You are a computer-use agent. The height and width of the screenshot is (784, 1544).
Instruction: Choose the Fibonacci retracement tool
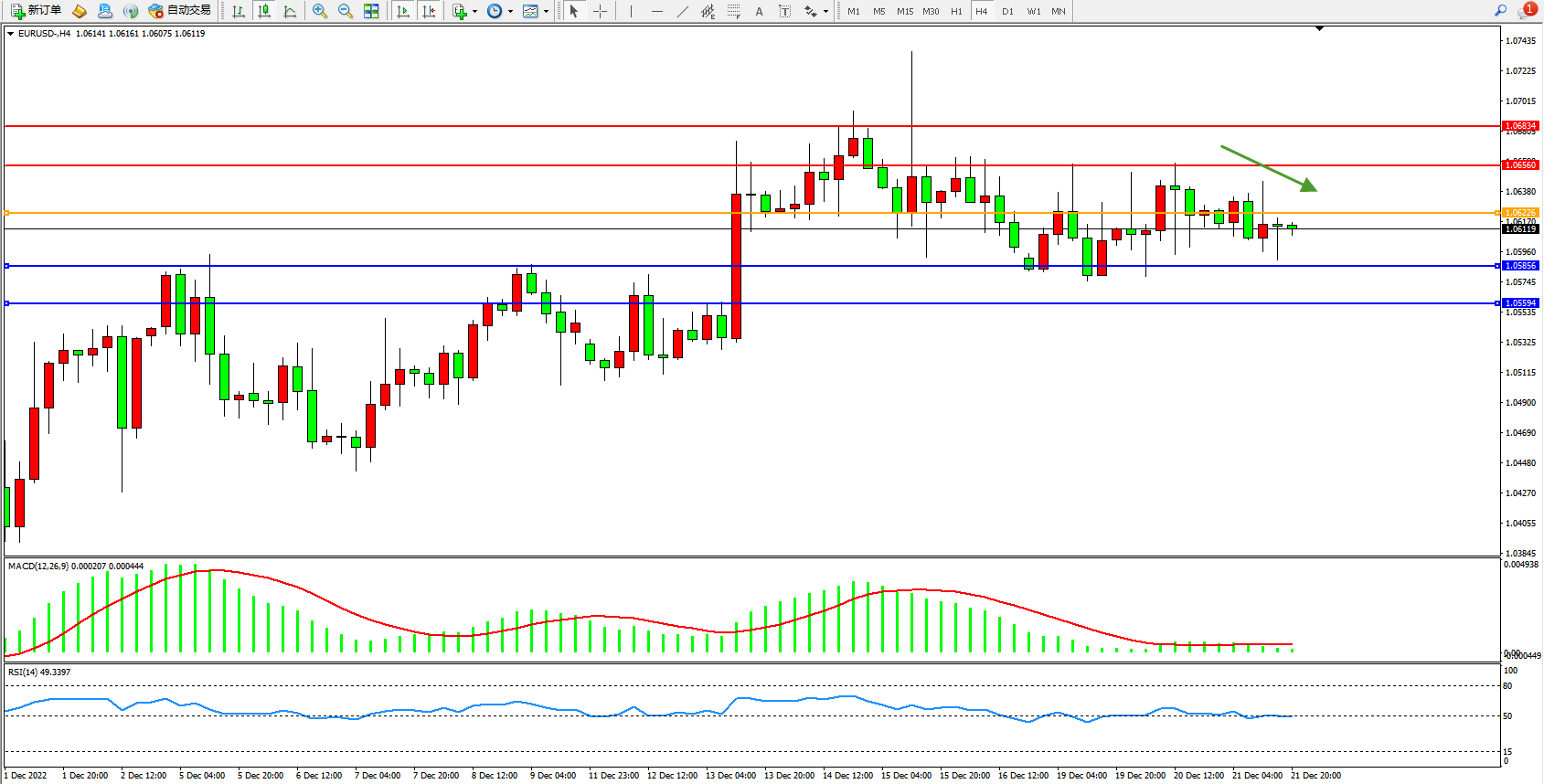734,11
